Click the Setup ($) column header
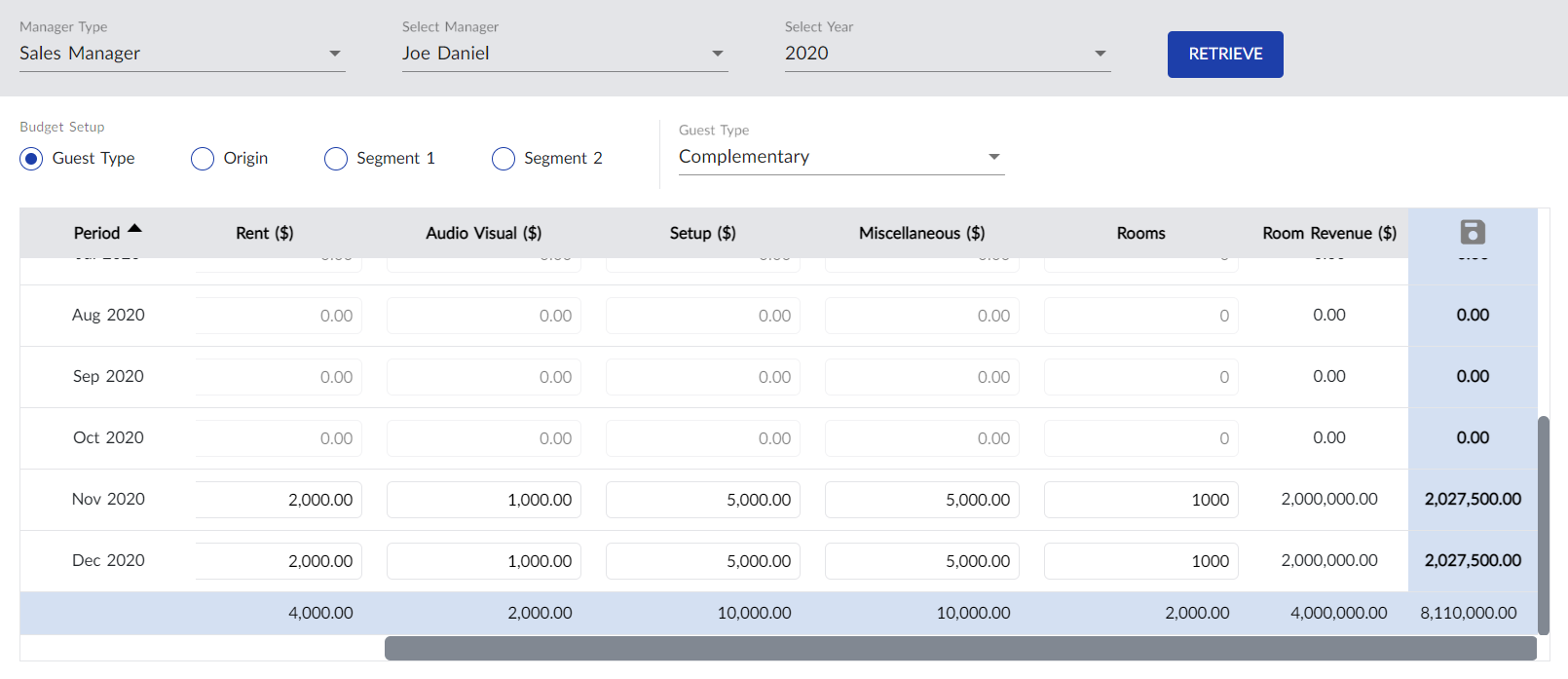The height and width of the screenshot is (679, 1568). coord(703,233)
